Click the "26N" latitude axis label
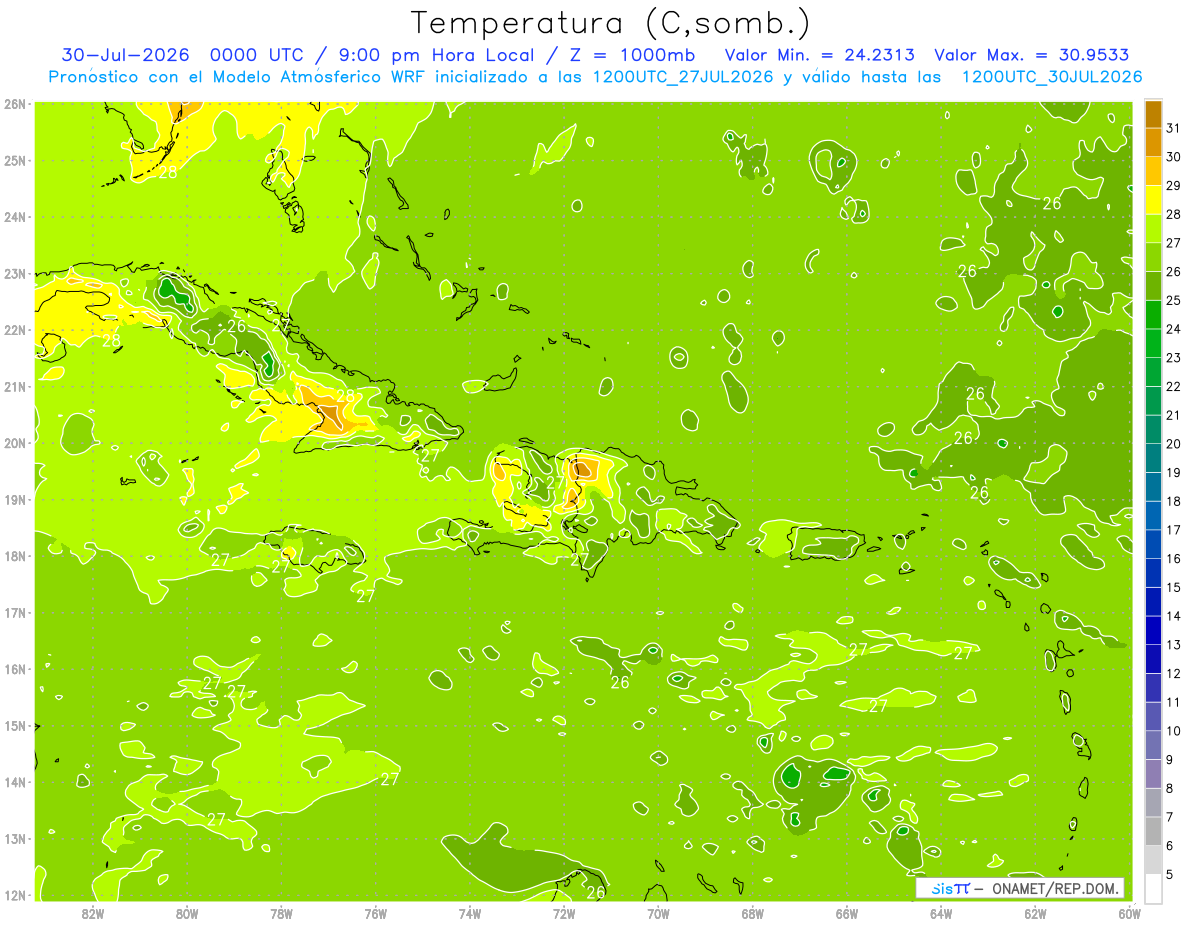 [15, 104]
